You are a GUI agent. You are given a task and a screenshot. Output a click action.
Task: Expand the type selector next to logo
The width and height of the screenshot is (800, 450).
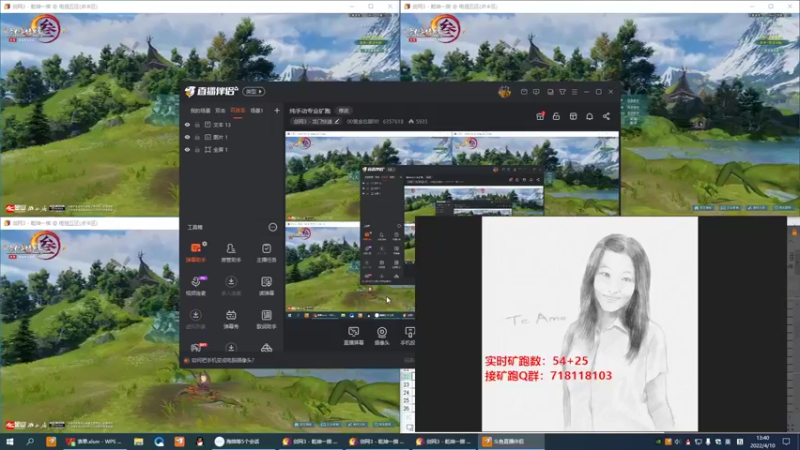[x=254, y=92]
